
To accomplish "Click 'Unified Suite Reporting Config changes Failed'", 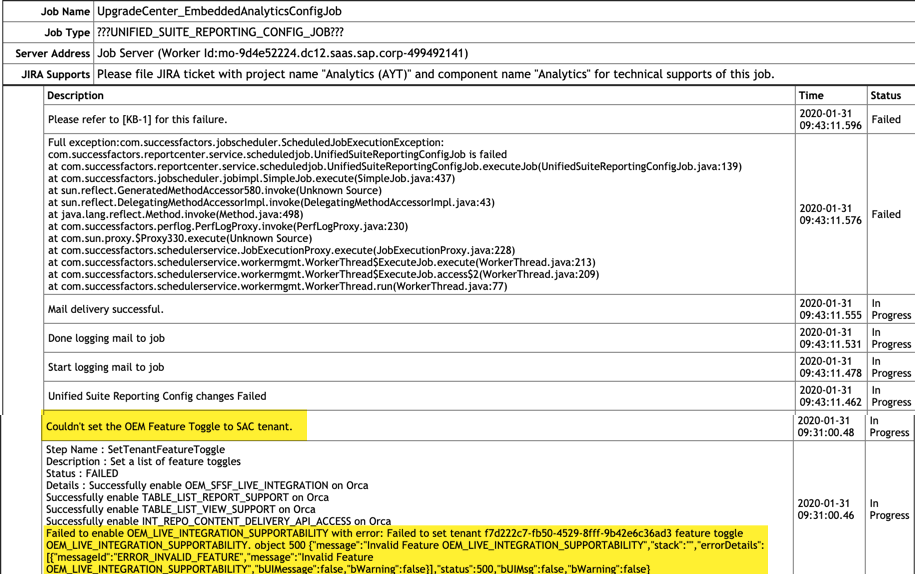I will [157, 396].
